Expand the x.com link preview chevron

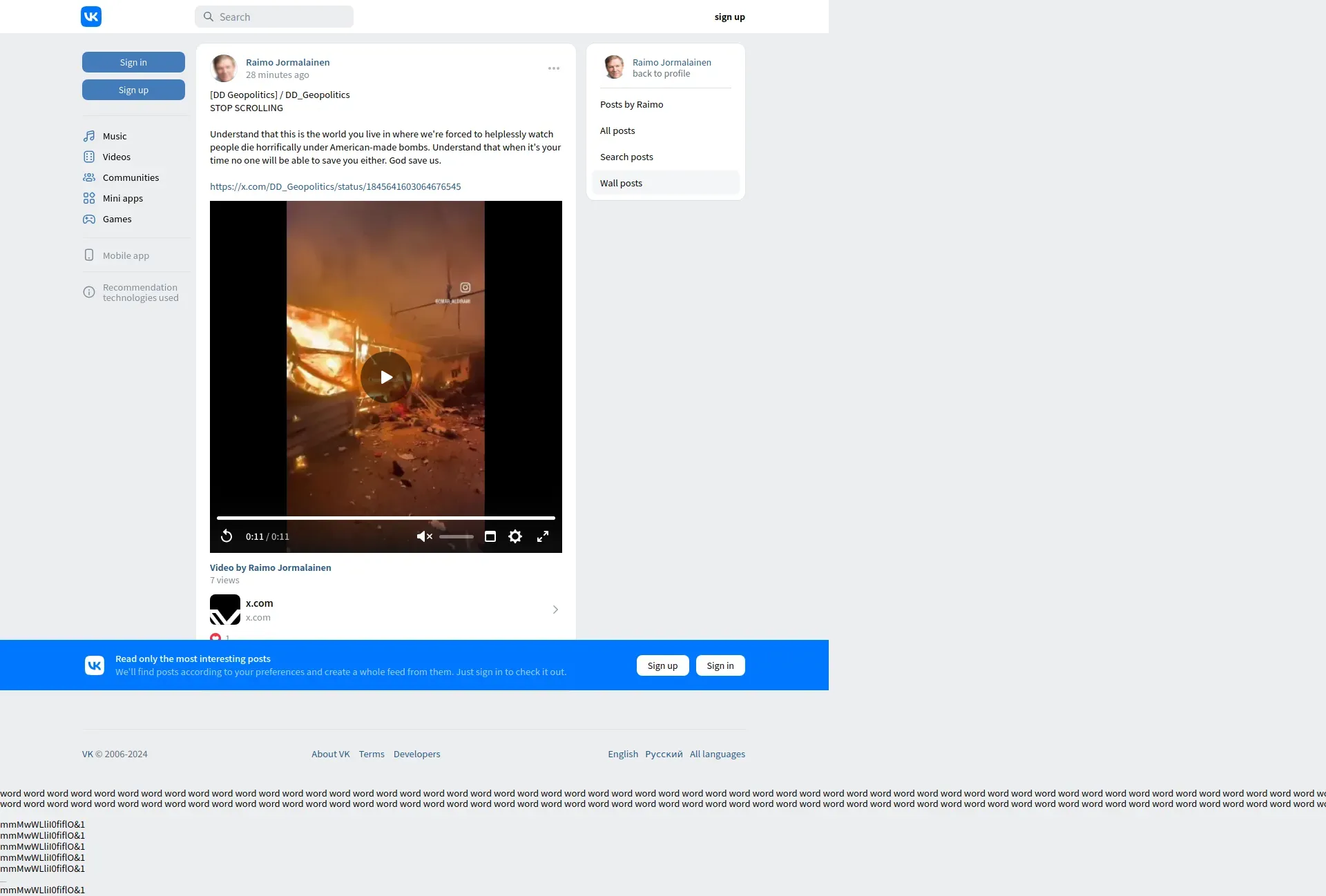click(555, 610)
